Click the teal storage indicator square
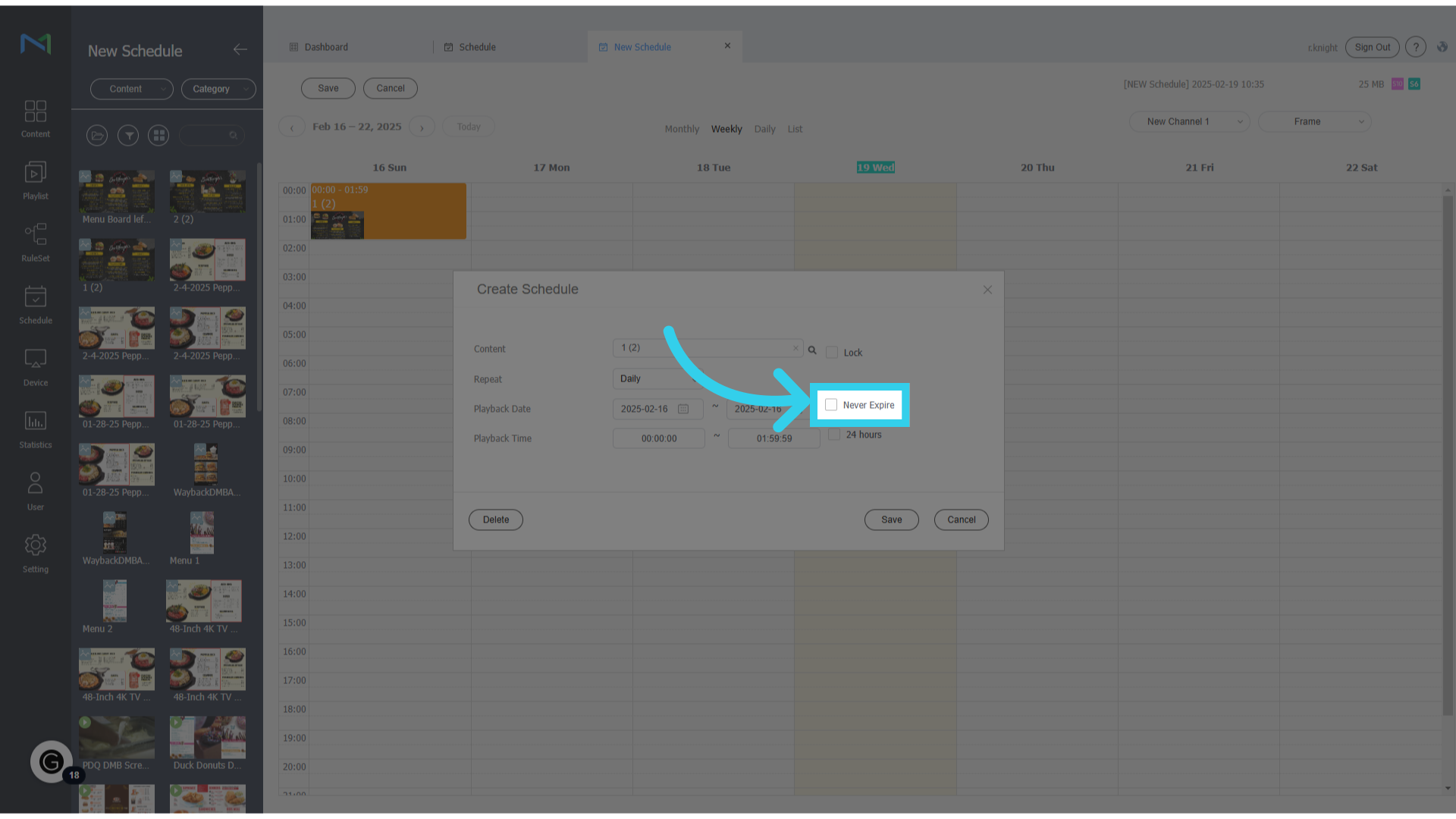Screen dimensions: 1456x819 (1414, 84)
